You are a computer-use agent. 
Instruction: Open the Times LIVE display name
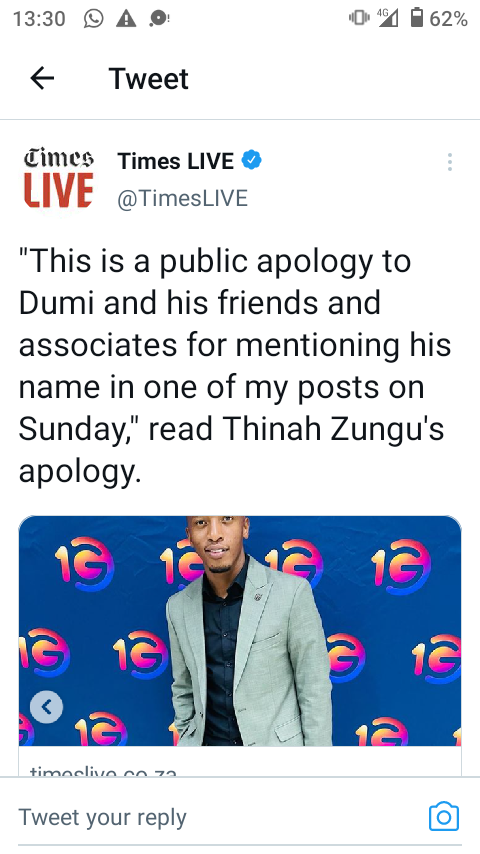175,161
